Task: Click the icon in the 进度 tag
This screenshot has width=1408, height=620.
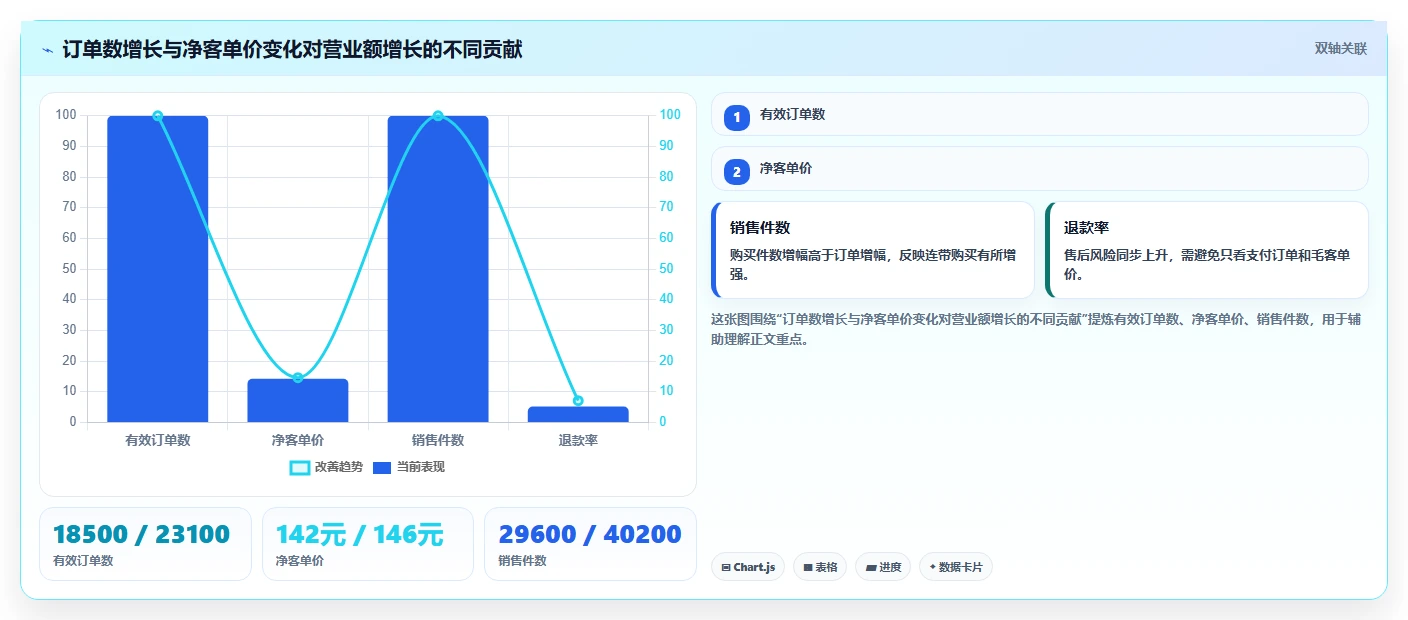Action: (870, 568)
